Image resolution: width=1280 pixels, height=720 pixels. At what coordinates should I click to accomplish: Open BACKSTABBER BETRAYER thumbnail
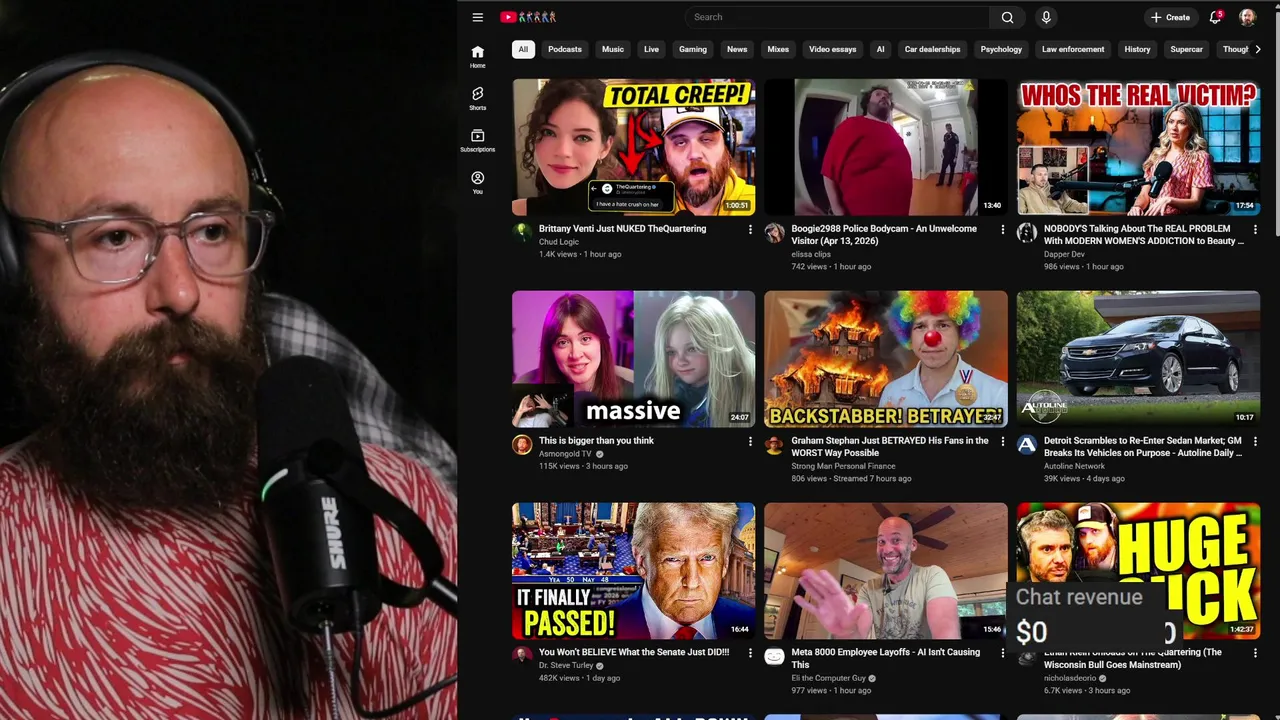(x=886, y=359)
